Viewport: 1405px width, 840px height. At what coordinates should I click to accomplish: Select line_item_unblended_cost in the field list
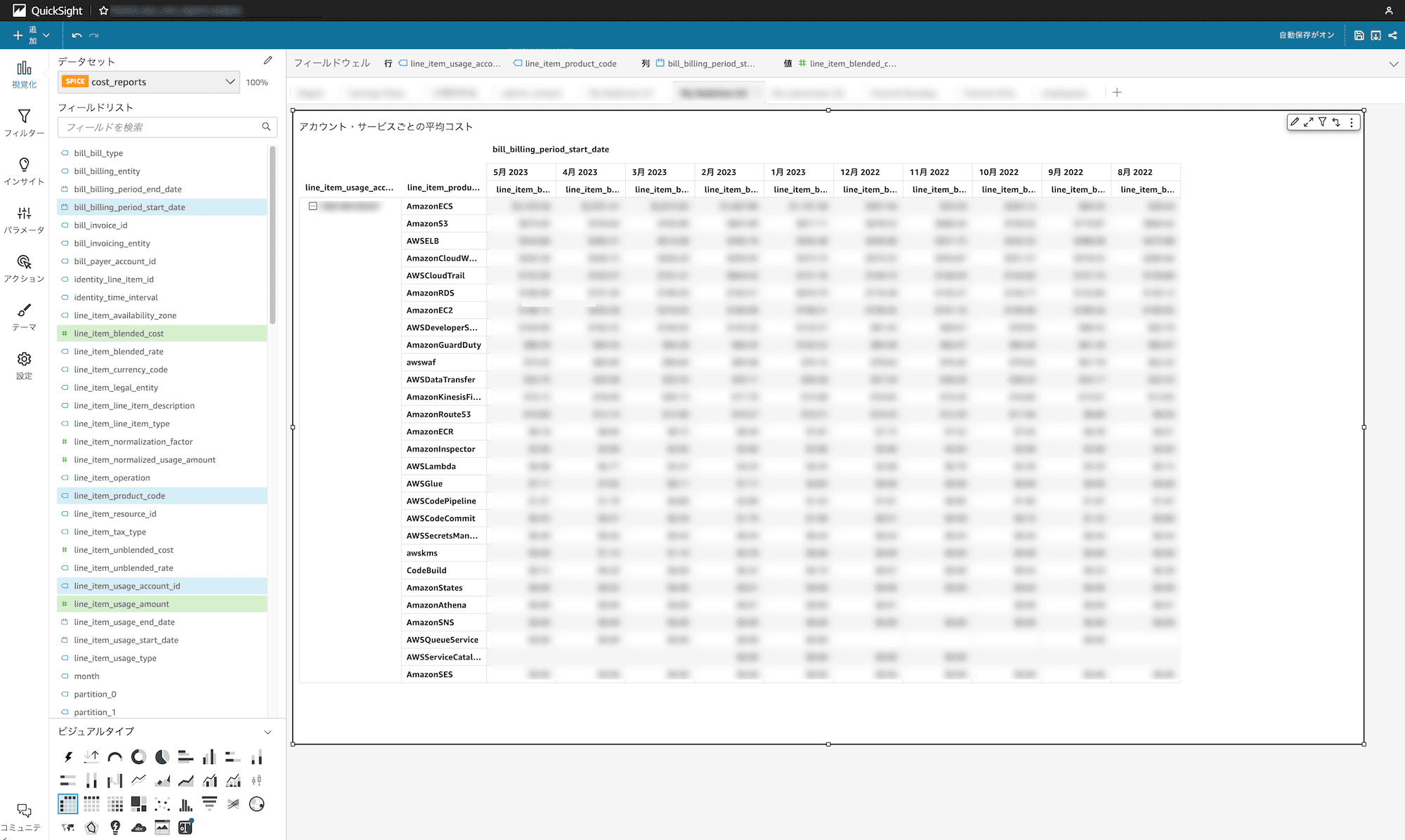coord(124,550)
